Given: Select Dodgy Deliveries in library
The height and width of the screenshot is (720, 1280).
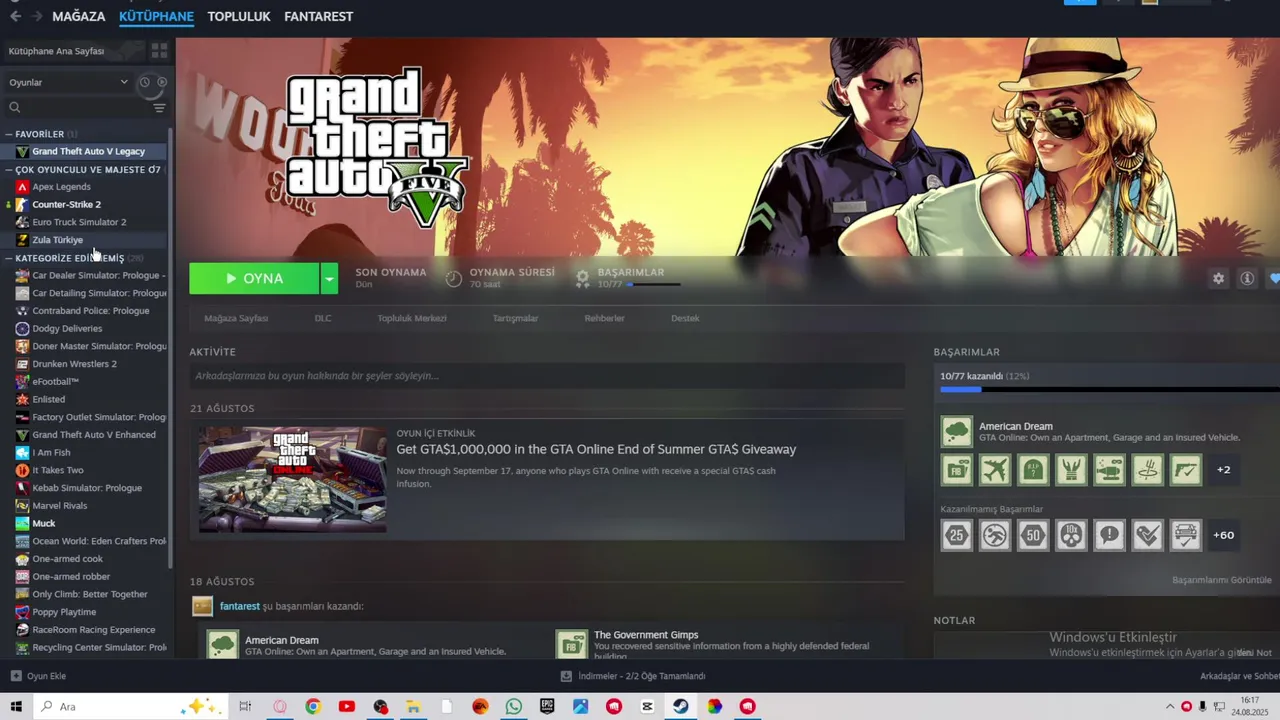Looking at the screenshot, I should 67,328.
